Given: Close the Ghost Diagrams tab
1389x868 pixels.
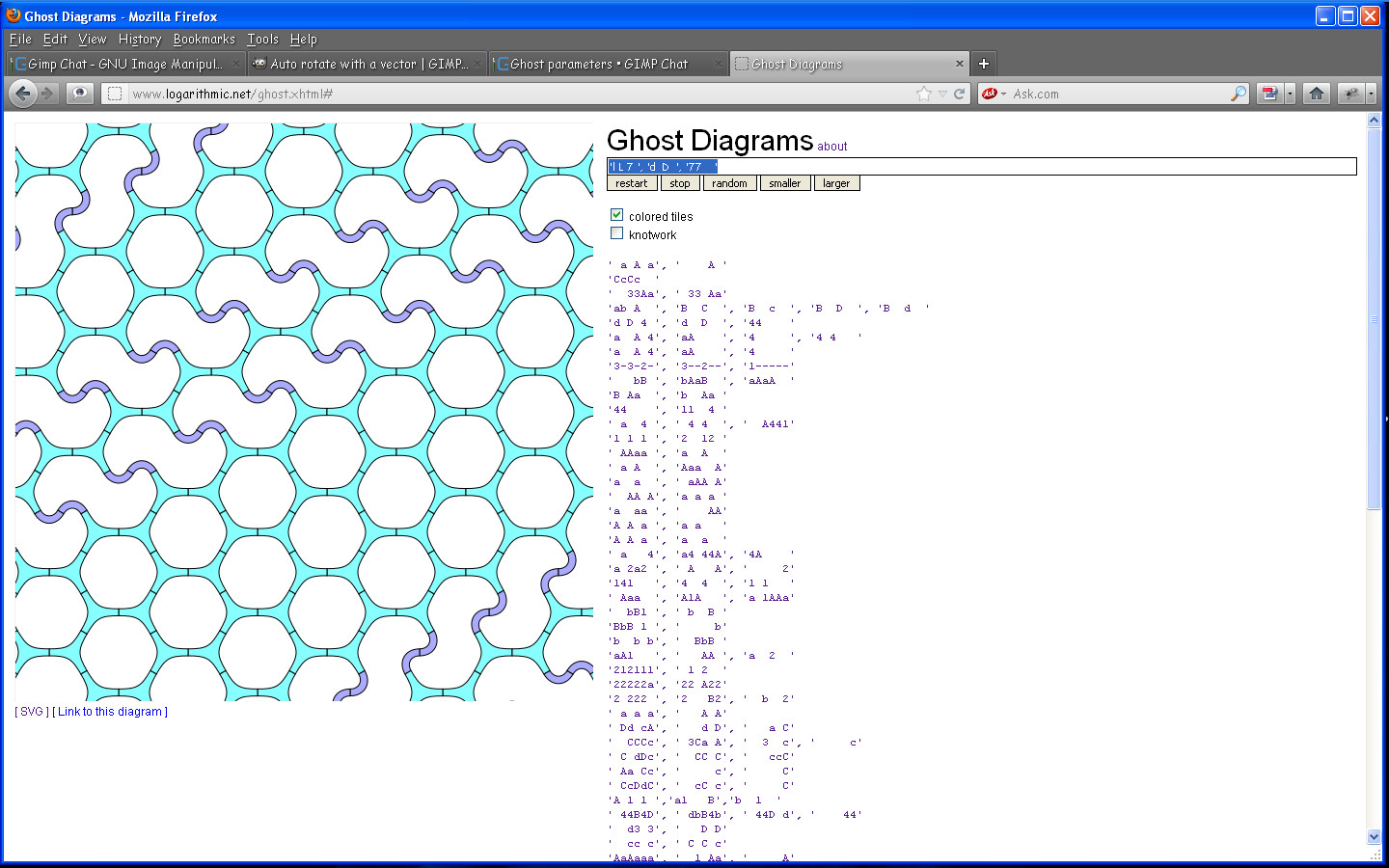Looking at the screenshot, I should coord(960,64).
